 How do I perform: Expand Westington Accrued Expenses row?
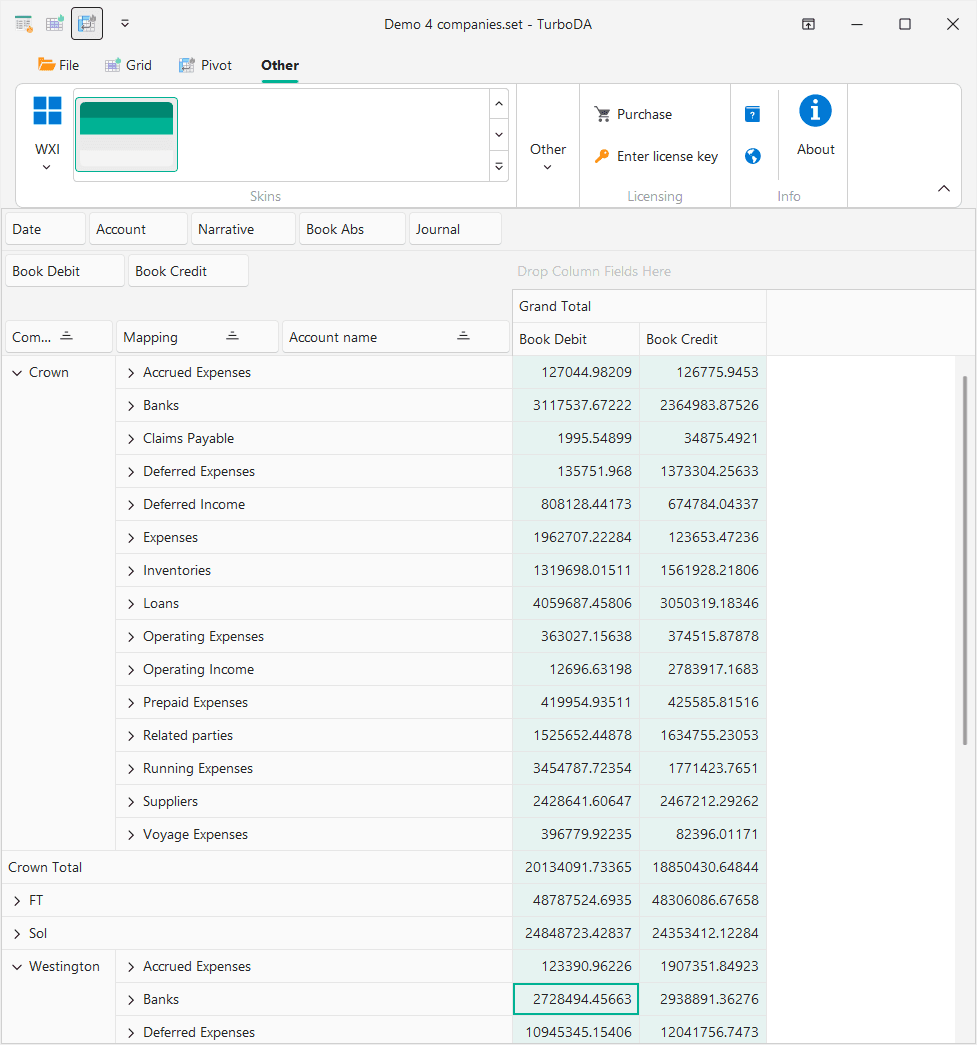coord(131,967)
